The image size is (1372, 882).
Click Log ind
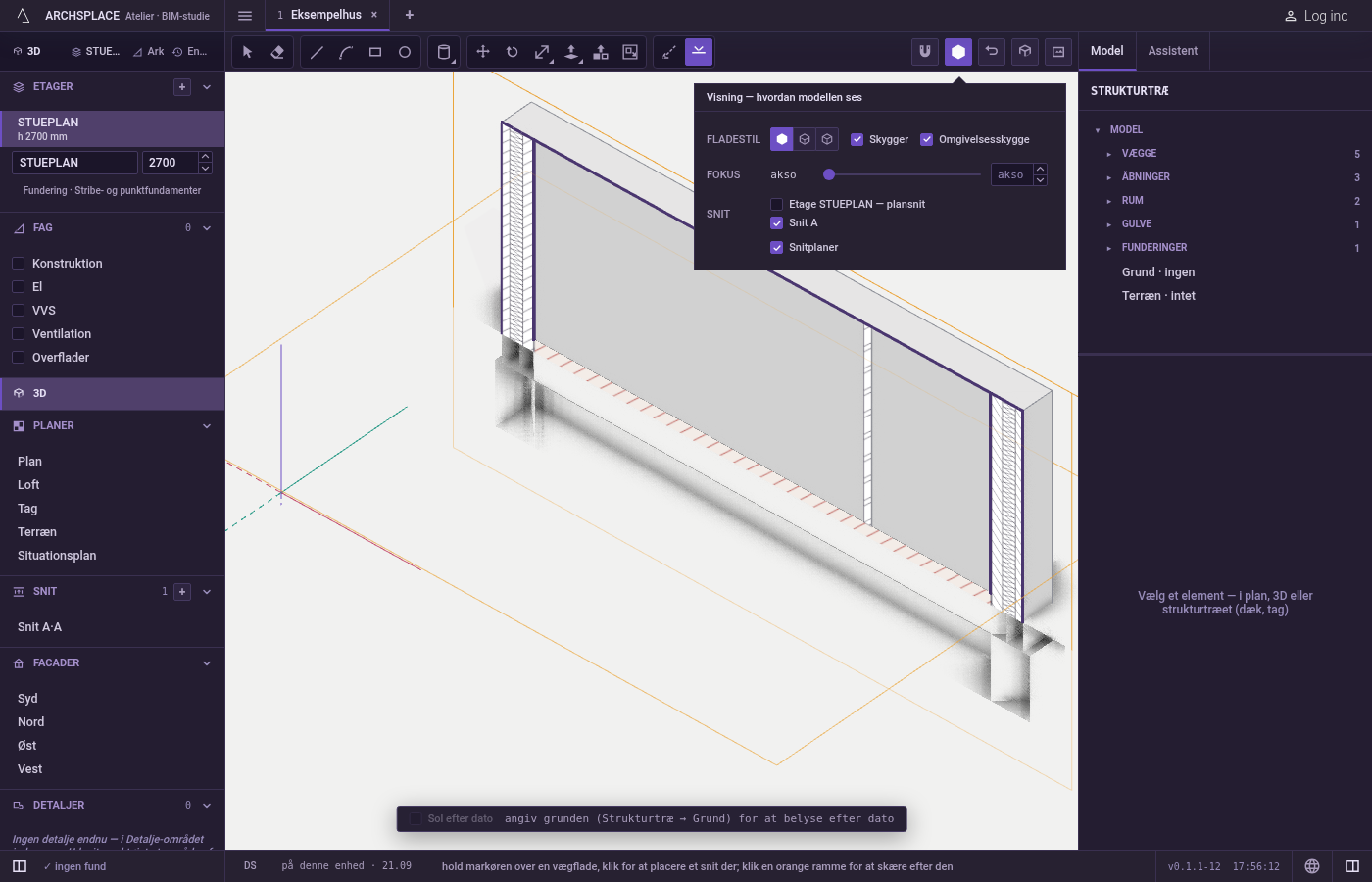1316,16
